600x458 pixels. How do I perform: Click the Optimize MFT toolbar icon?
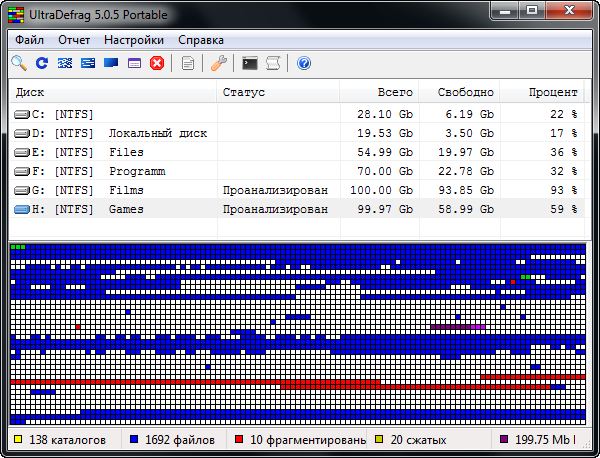click(134, 63)
